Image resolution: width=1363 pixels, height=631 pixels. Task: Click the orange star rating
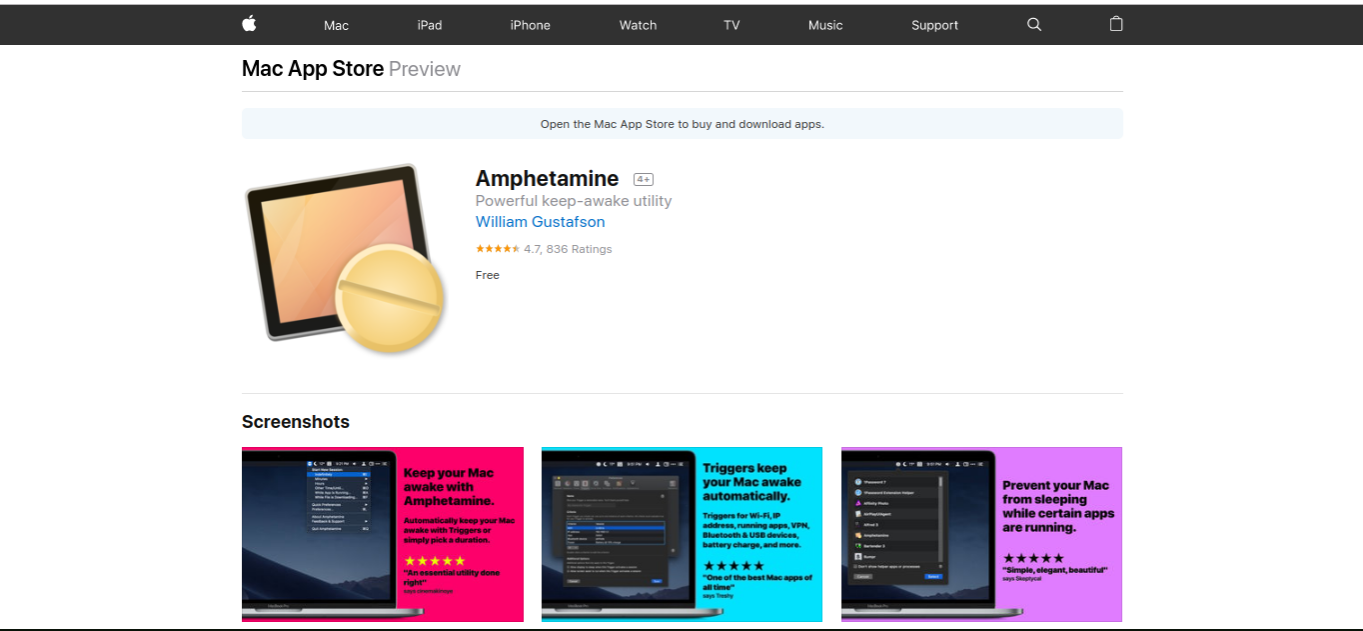tap(497, 249)
